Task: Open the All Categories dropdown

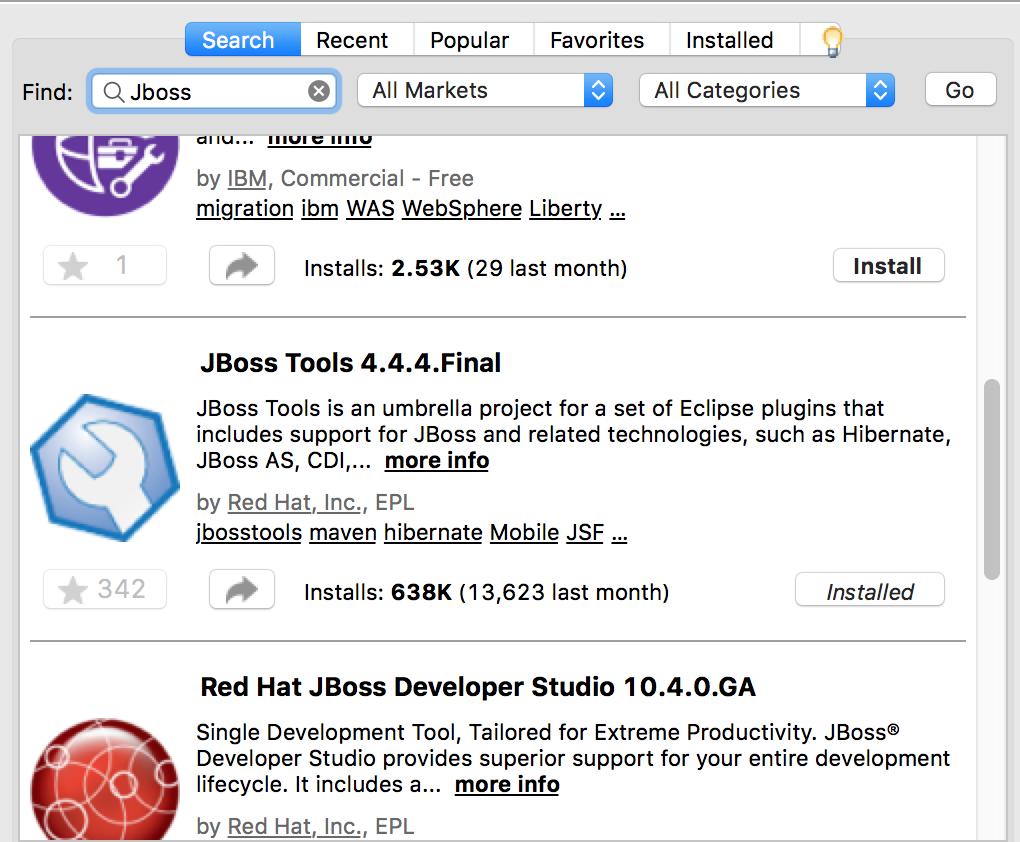Action: click(767, 90)
